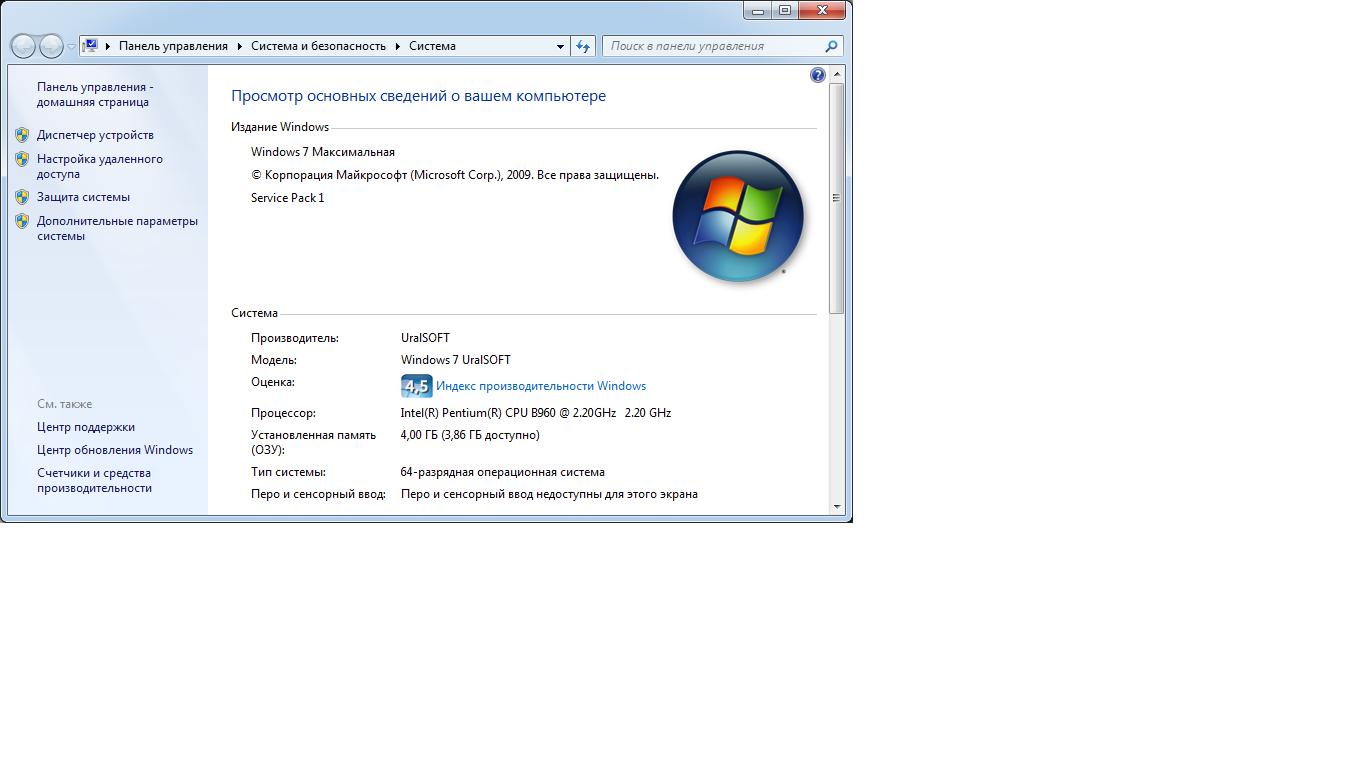Open Центр обновления Windows link

pyautogui.click(x=115, y=450)
